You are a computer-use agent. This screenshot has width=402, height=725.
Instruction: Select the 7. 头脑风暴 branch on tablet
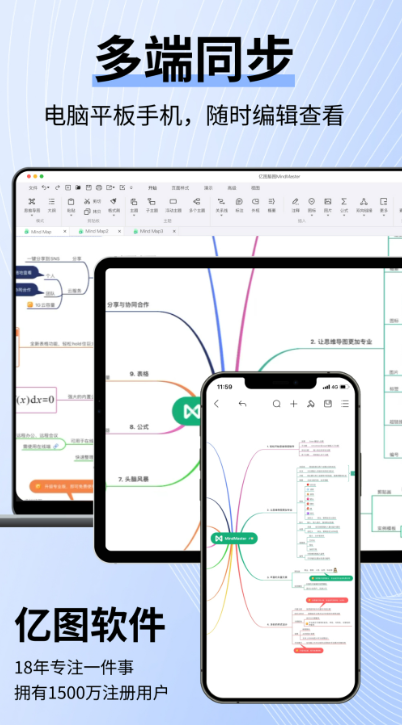(133, 479)
